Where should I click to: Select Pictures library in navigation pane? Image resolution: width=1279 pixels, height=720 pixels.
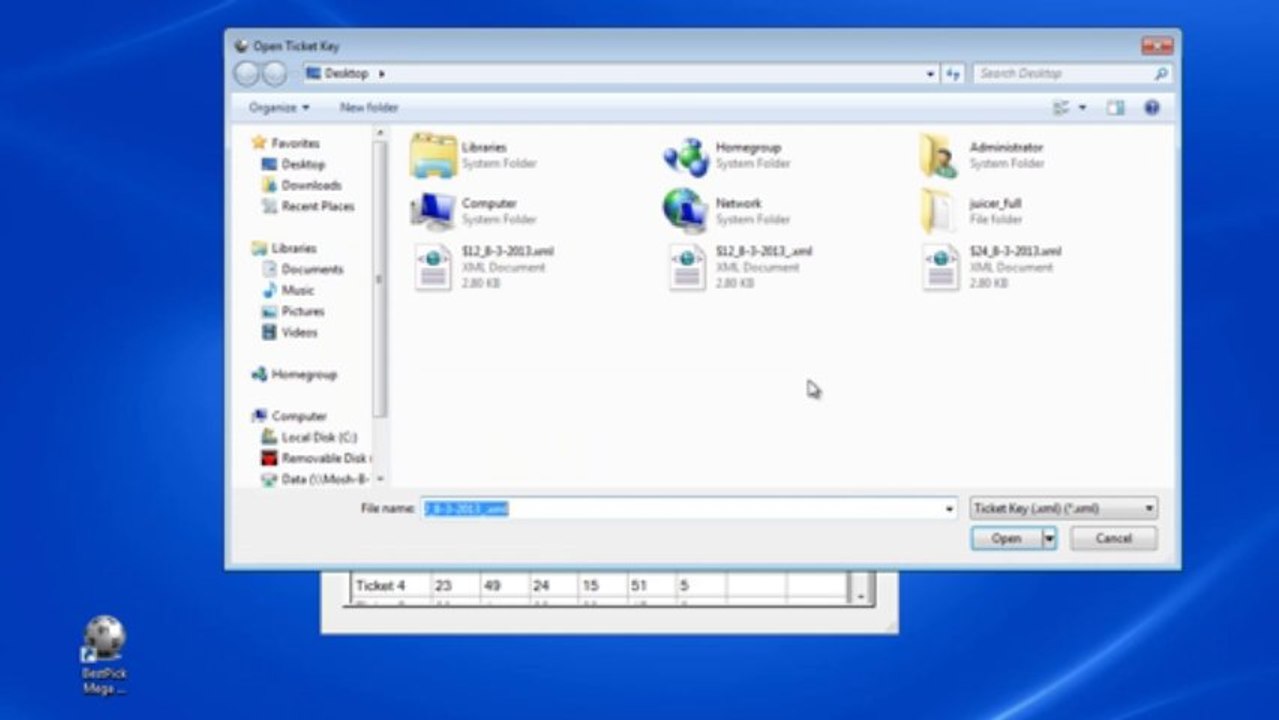(x=292, y=311)
